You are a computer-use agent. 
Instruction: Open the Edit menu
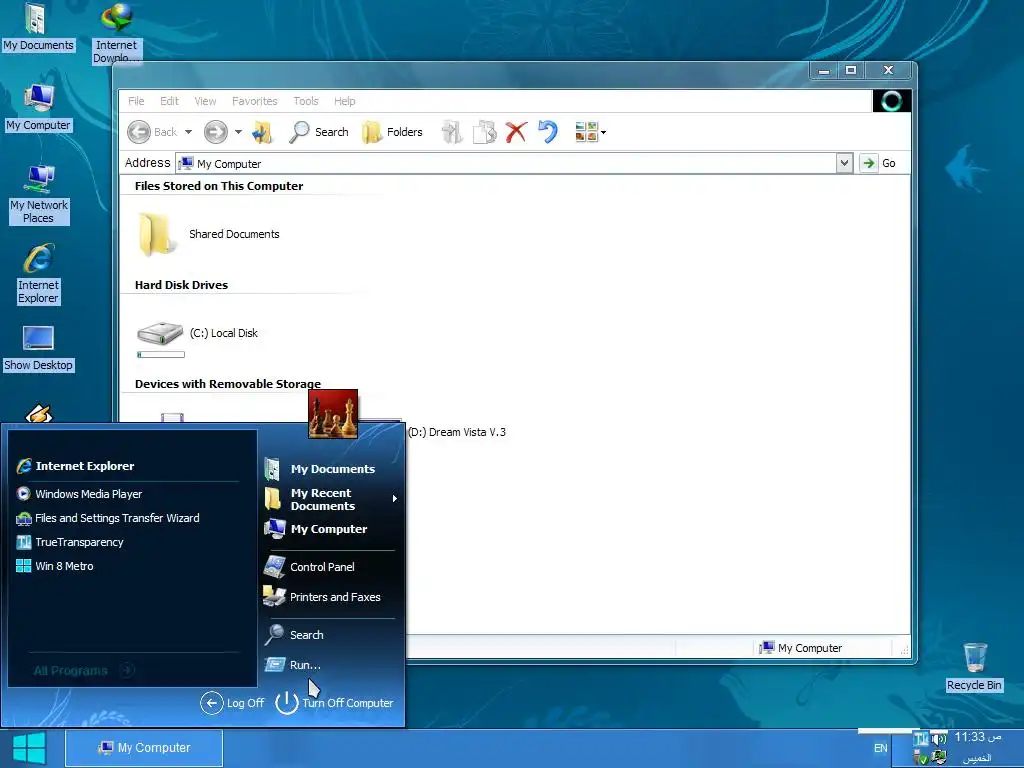click(169, 101)
